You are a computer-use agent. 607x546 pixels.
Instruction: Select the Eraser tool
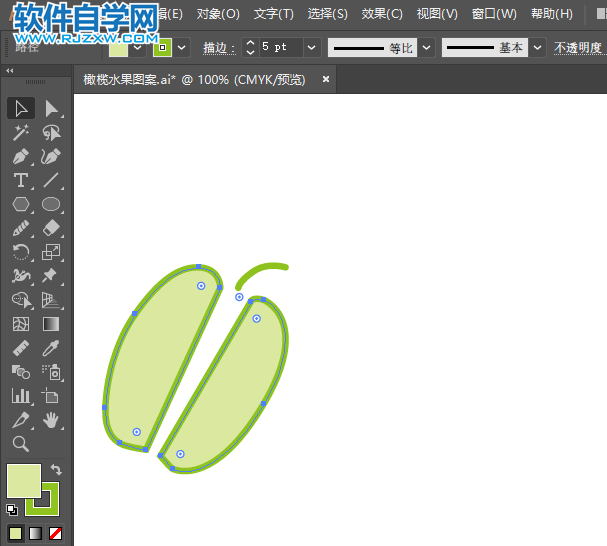52,228
